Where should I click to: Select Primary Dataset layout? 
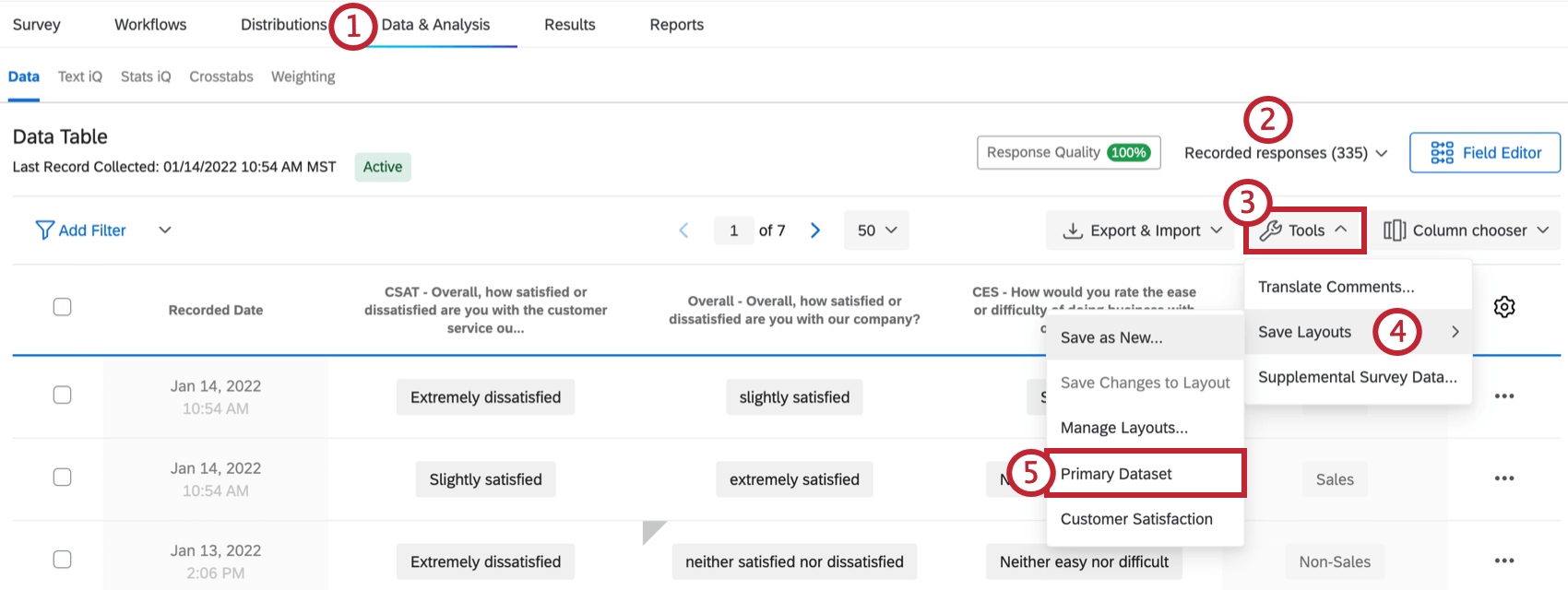tap(1116, 474)
